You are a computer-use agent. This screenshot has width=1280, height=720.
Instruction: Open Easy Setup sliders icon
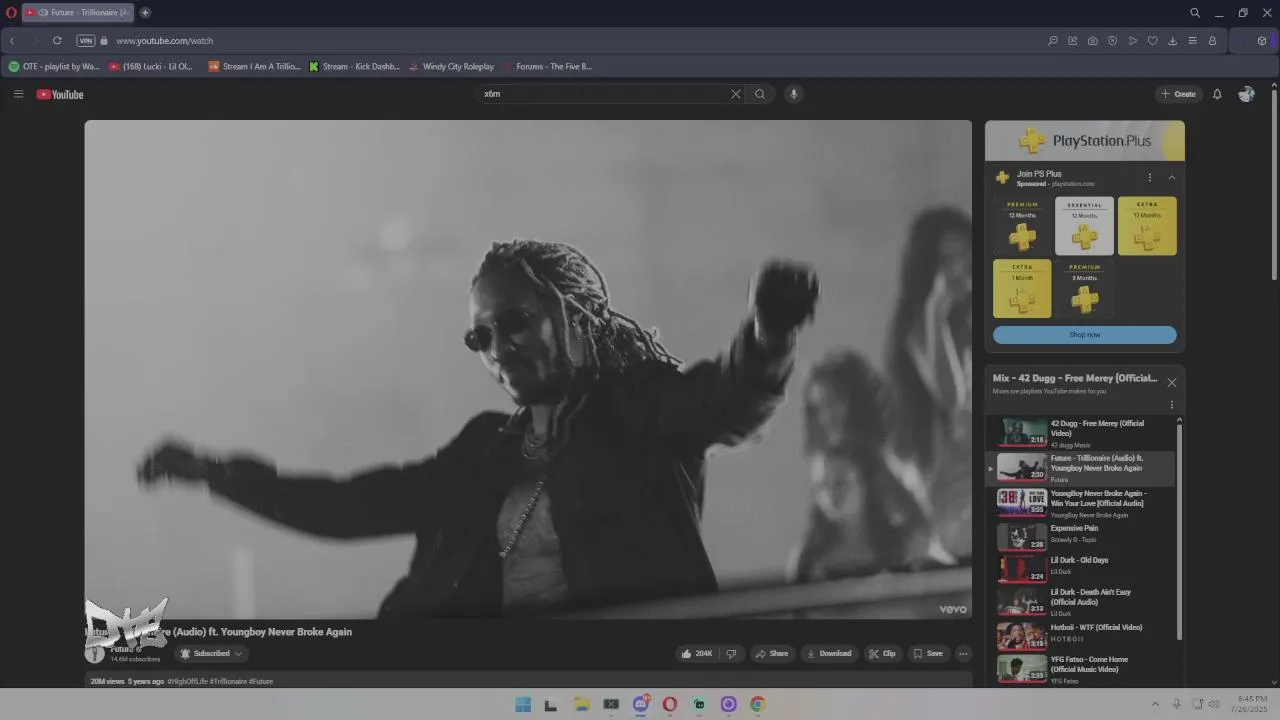click(1192, 41)
